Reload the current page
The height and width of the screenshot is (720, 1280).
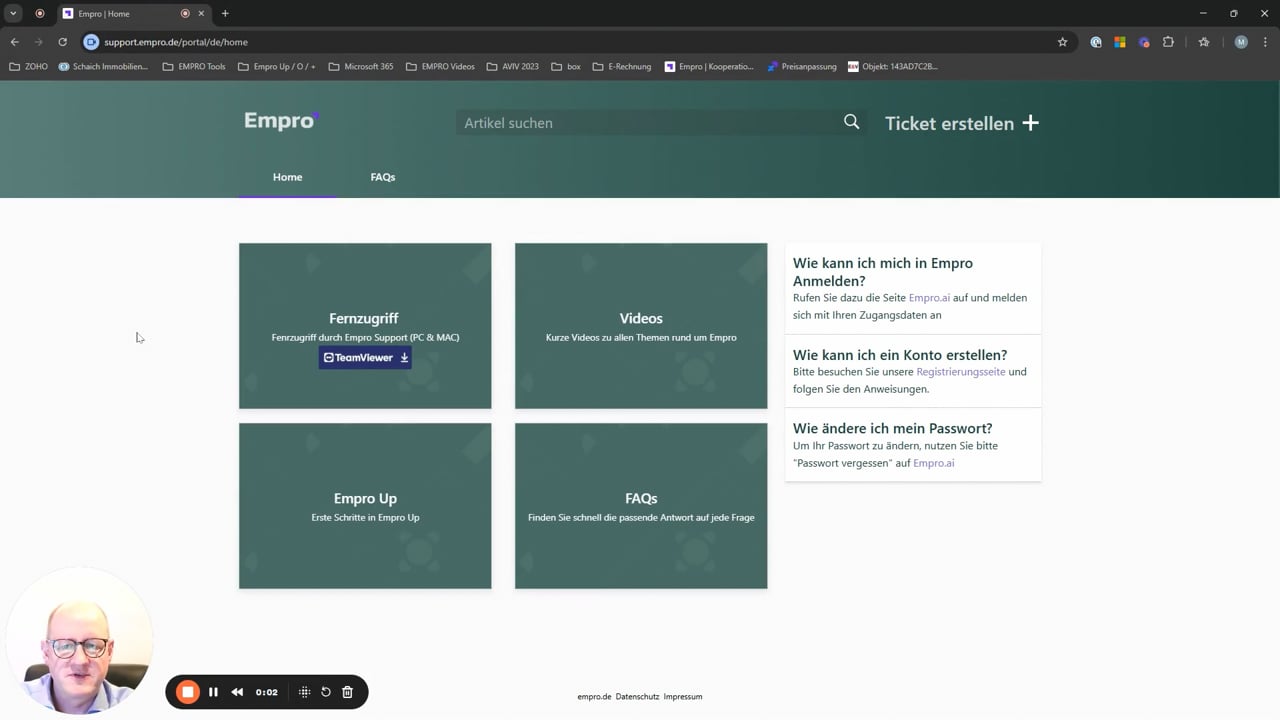click(62, 42)
